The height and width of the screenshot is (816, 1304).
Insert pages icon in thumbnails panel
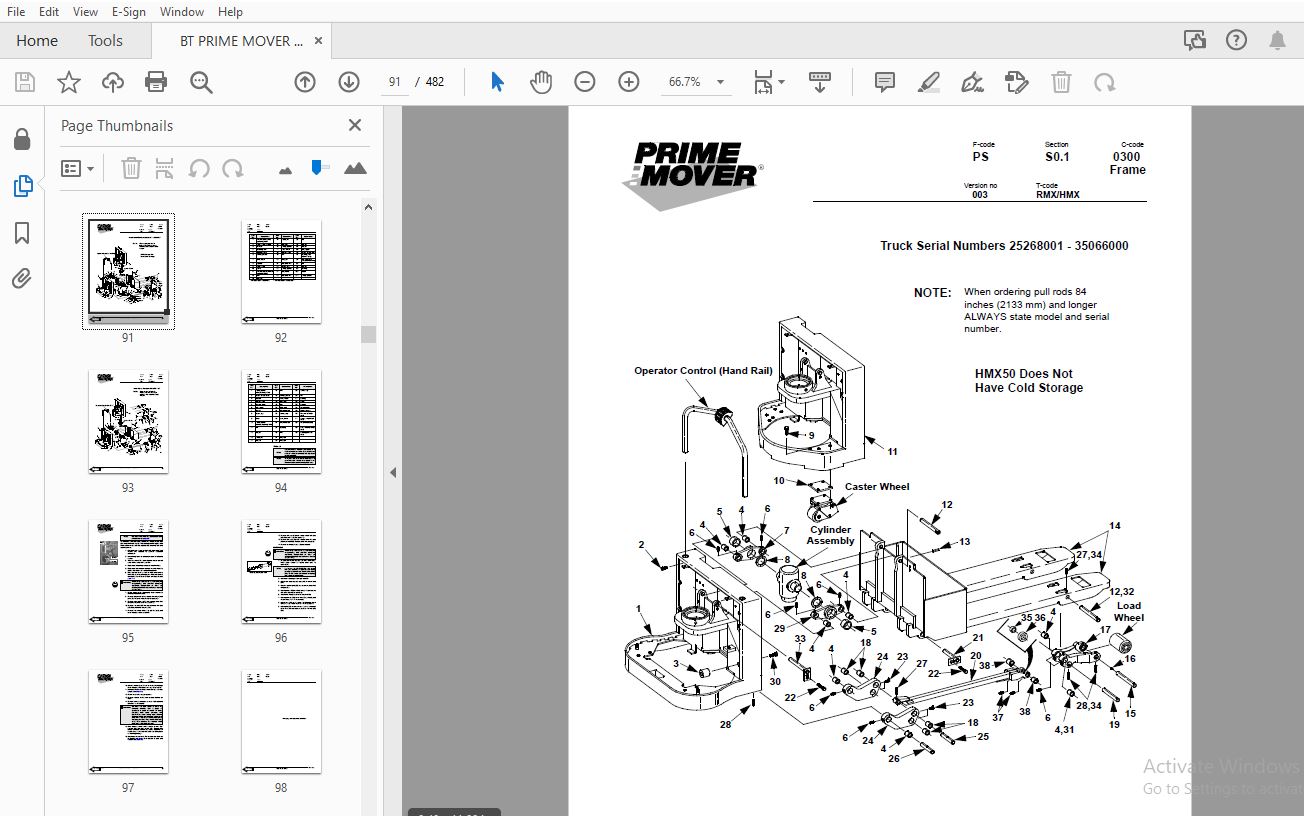[164, 168]
